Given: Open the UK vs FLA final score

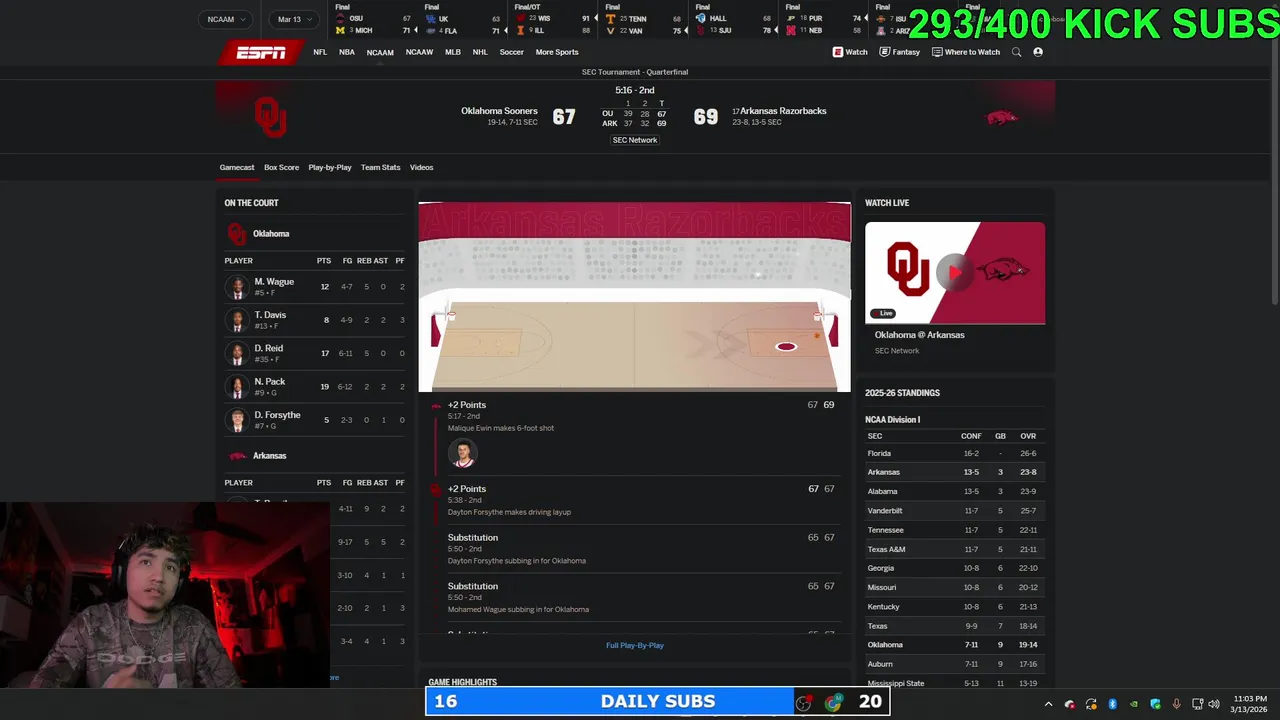Looking at the screenshot, I should tap(463, 21).
